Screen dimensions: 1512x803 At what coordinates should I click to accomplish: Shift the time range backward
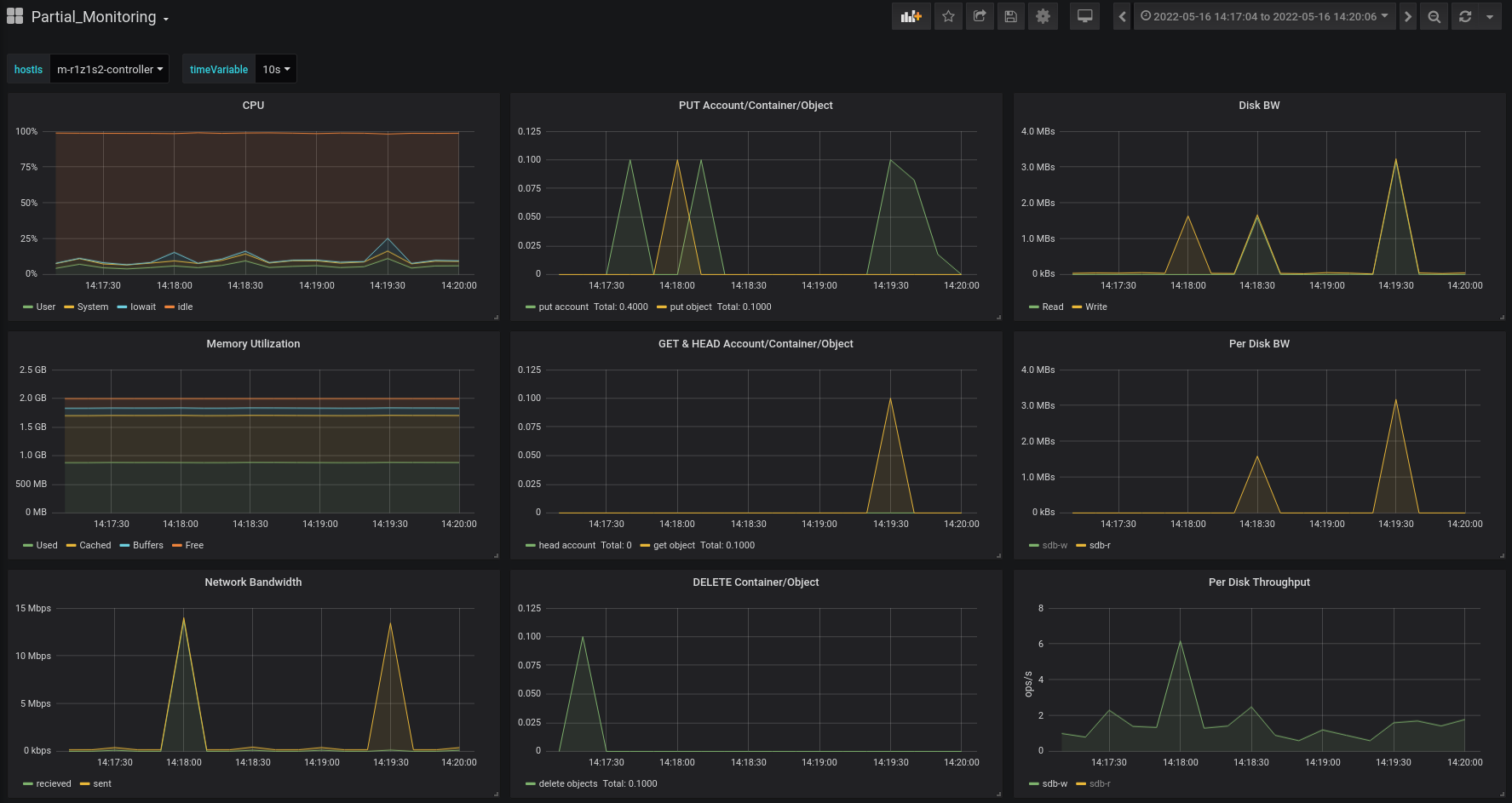point(1122,16)
